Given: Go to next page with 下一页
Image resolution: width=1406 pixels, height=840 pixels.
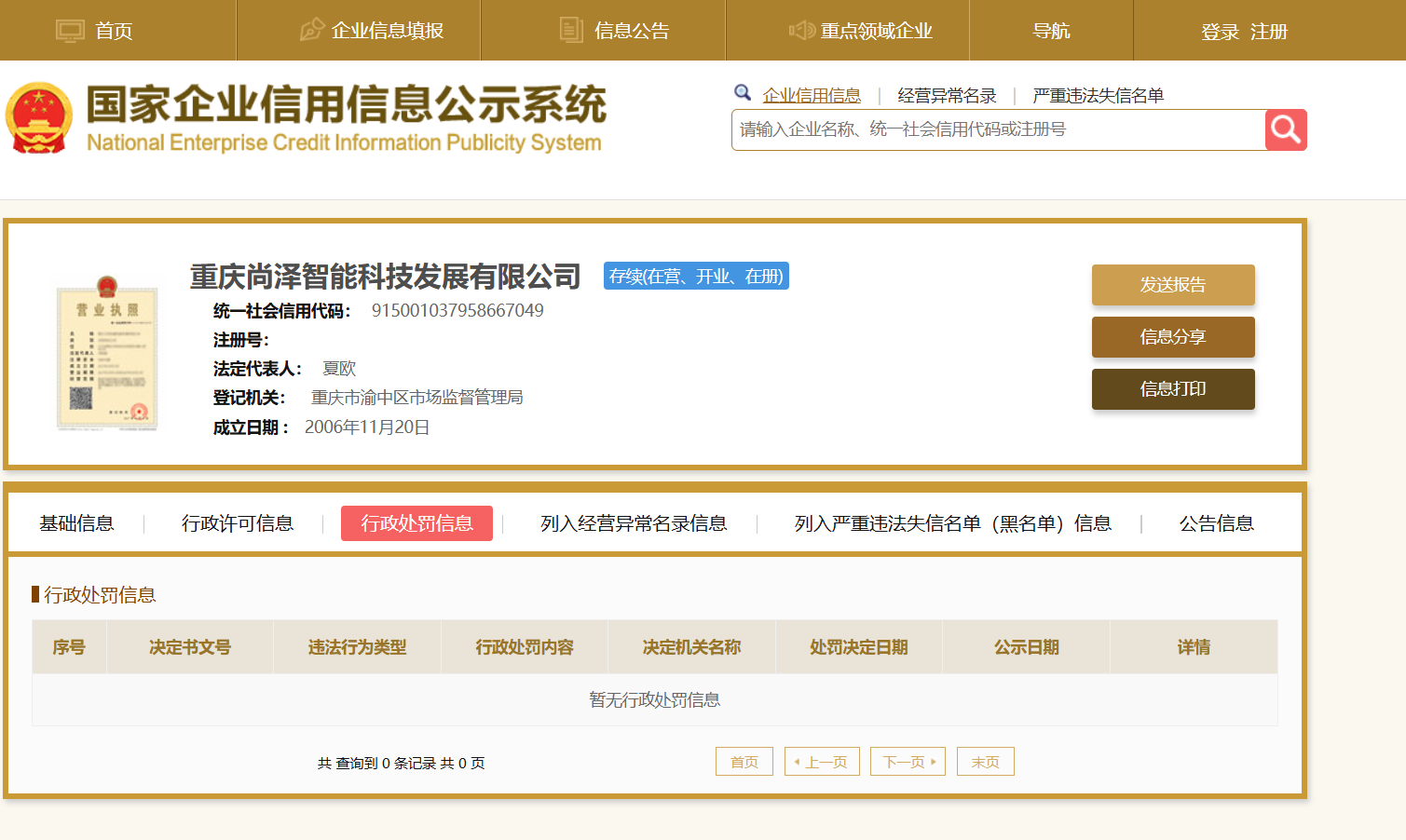Looking at the screenshot, I should click(x=908, y=762).
